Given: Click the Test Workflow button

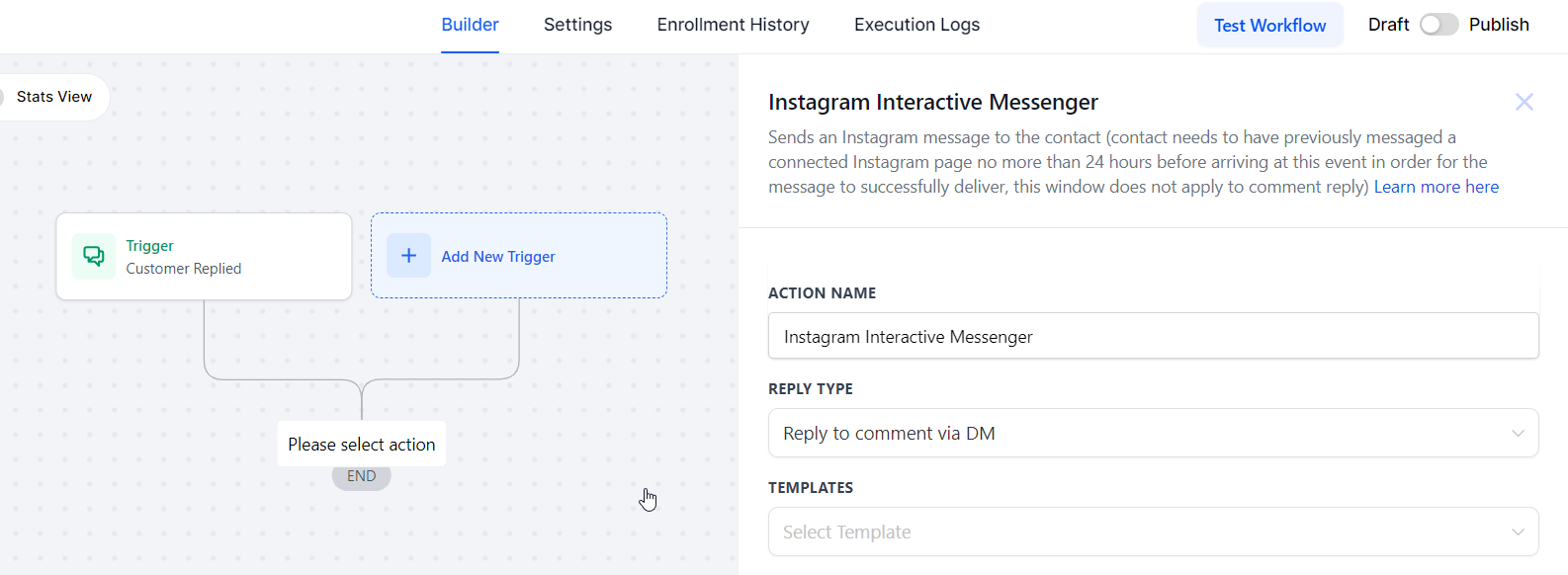Looking at the screenshot, I should [1269, 24].
